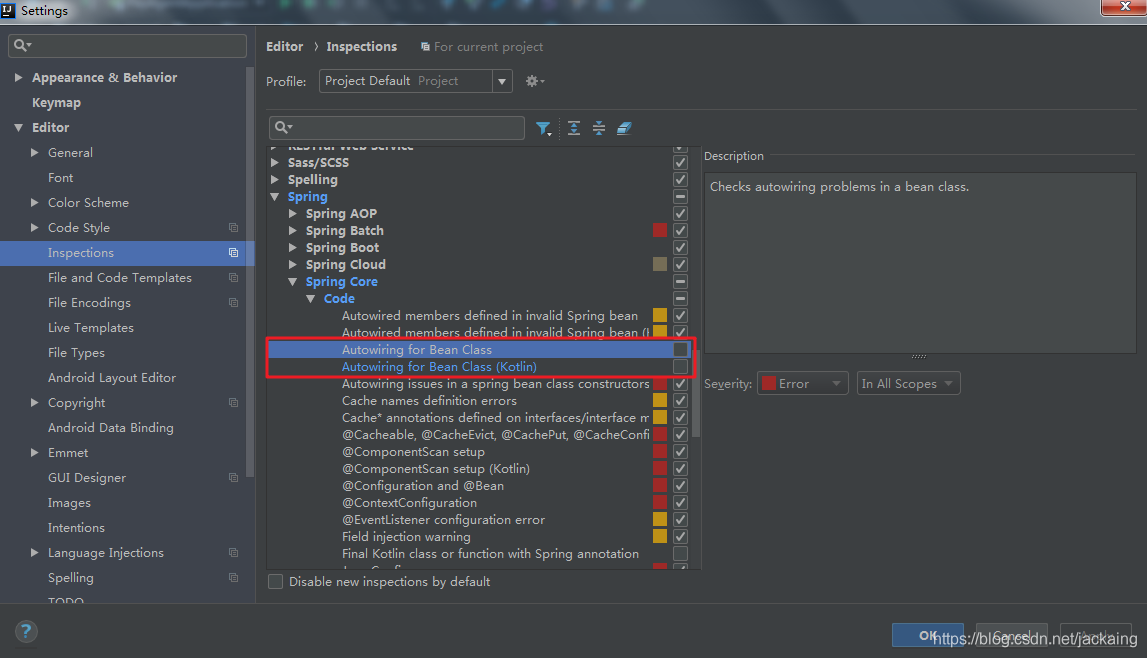Enable Final Kotlin class Spring annotation checkbox

680,554
